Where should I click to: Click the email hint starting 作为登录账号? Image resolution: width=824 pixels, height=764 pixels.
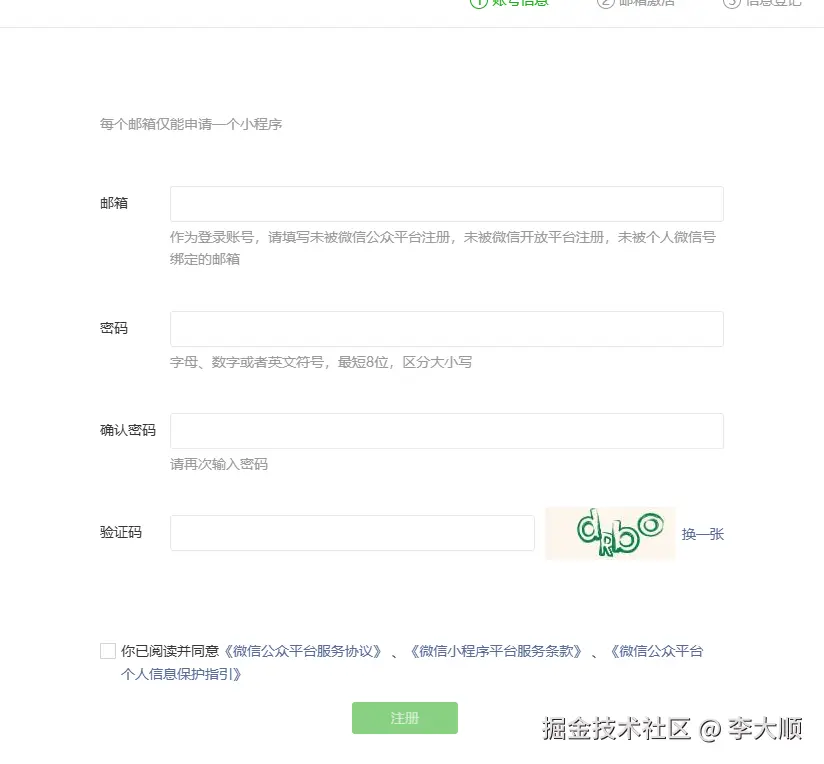[x=442, y=248]
